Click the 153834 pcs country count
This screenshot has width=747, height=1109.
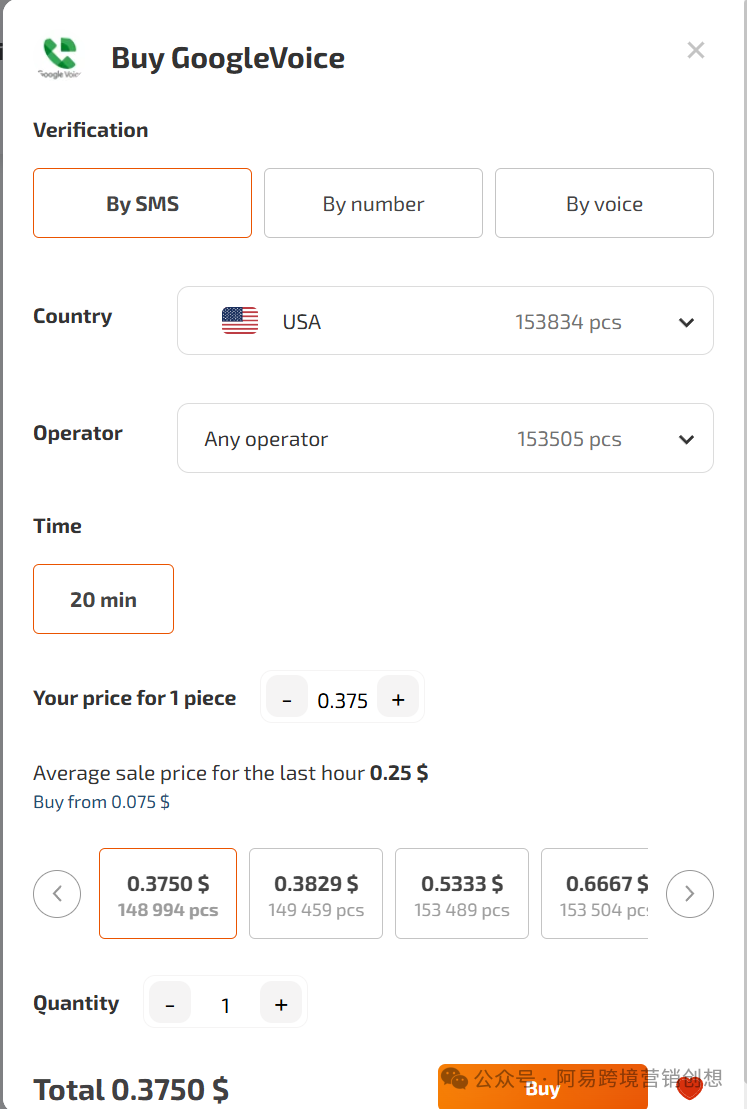568,322
